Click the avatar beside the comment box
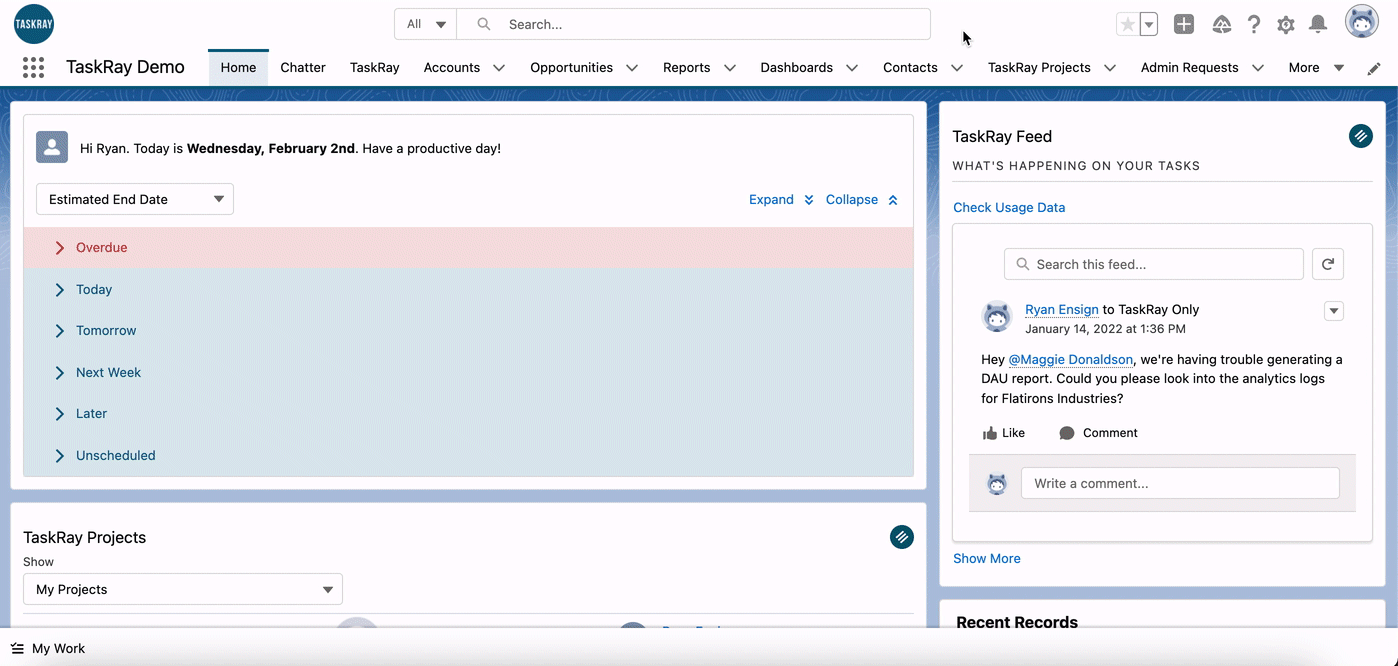1398x666 pixels. click(997, 484)
